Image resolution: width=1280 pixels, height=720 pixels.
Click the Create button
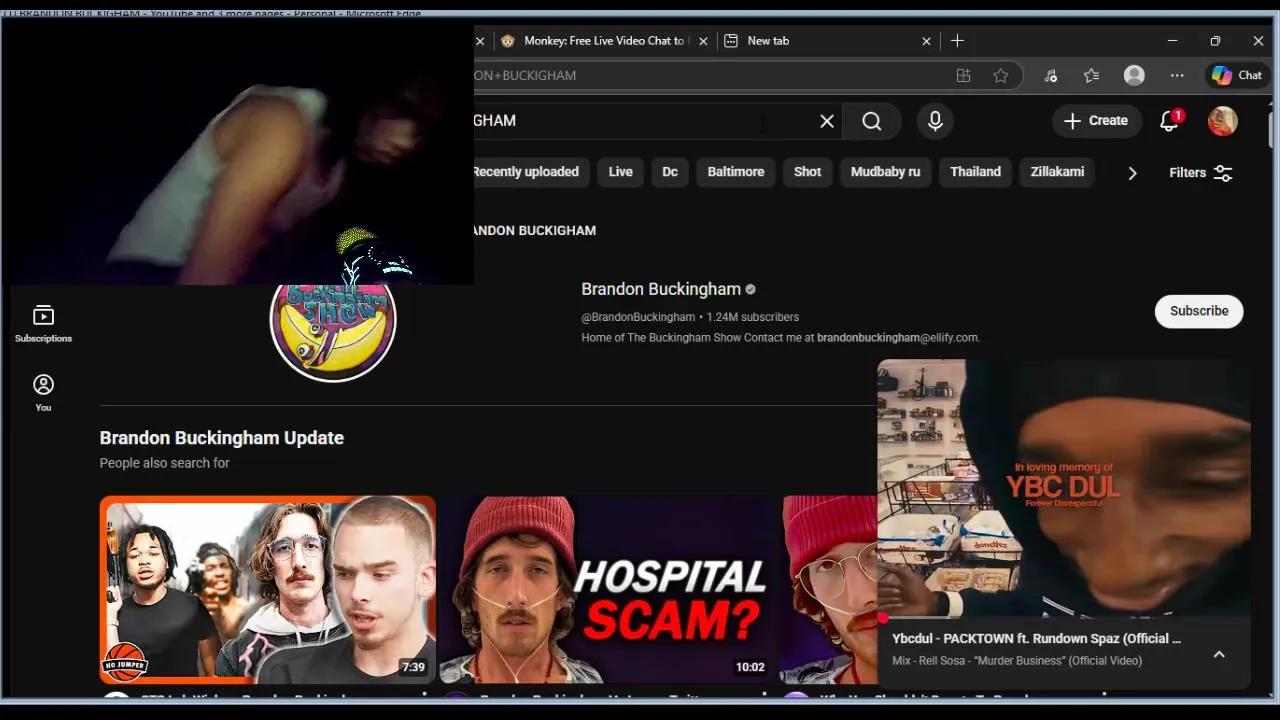(1097, 121)
